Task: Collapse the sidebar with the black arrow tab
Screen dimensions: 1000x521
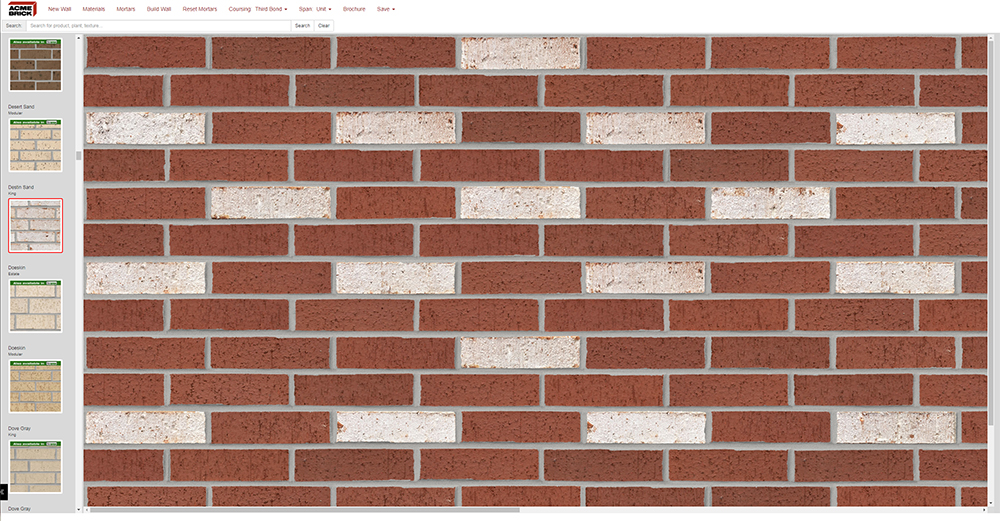Action: tap(3, 491)
